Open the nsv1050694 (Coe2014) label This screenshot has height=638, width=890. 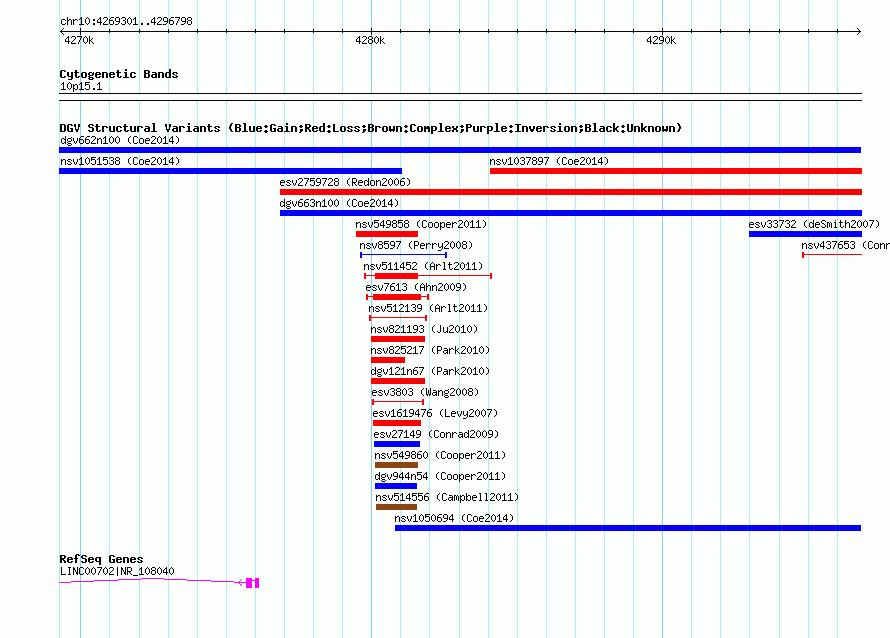point(454,518)
